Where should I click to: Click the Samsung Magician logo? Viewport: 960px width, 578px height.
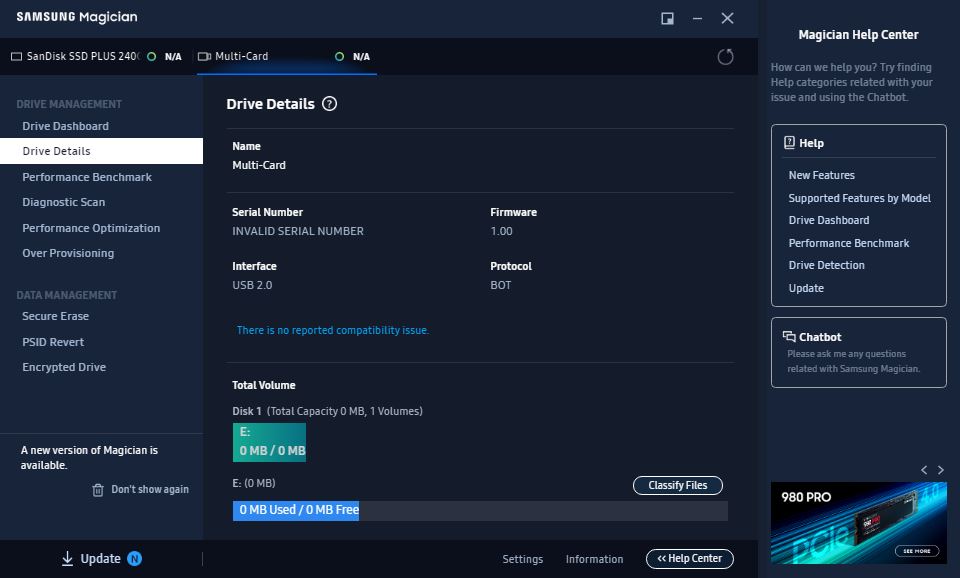tap(77, 17)
